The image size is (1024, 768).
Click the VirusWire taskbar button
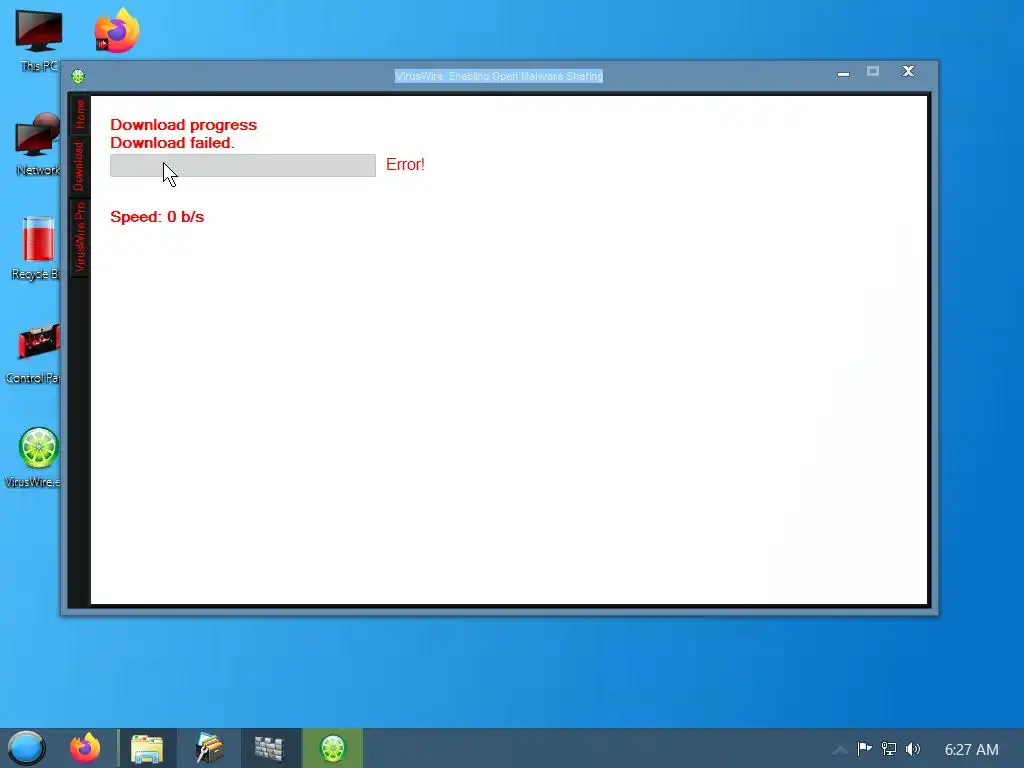click(332, 748)
